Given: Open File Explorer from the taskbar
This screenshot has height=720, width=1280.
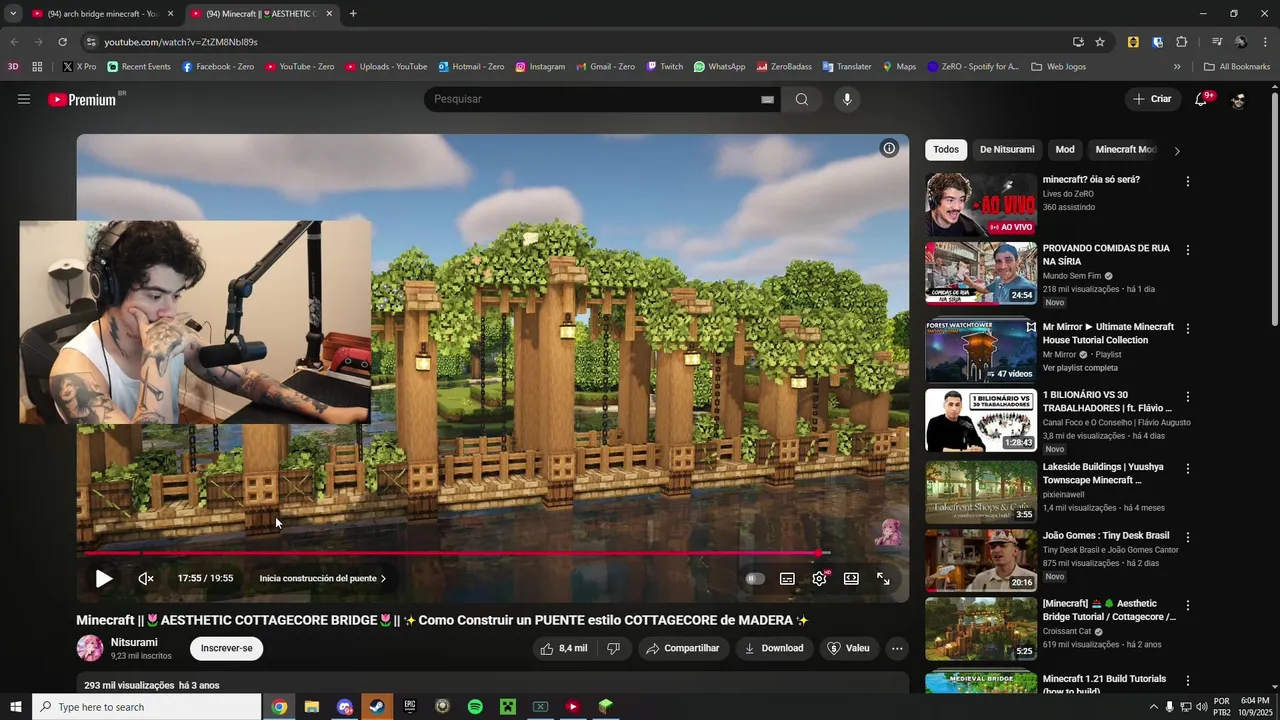Looking at the screenshot, I should click(x=312, y=707).
